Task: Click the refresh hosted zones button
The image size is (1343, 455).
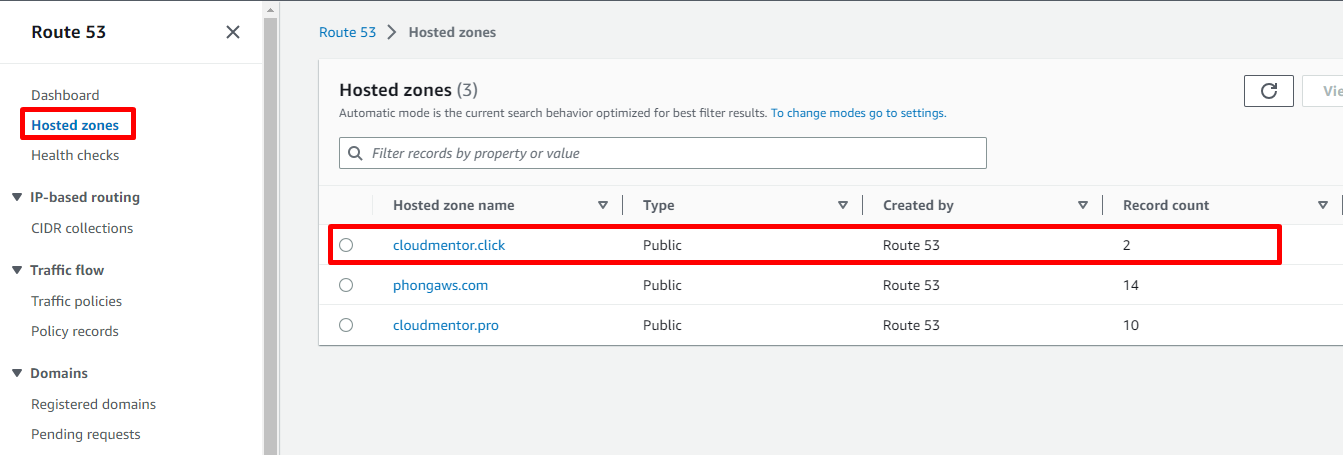Action: pos(1269,91)
